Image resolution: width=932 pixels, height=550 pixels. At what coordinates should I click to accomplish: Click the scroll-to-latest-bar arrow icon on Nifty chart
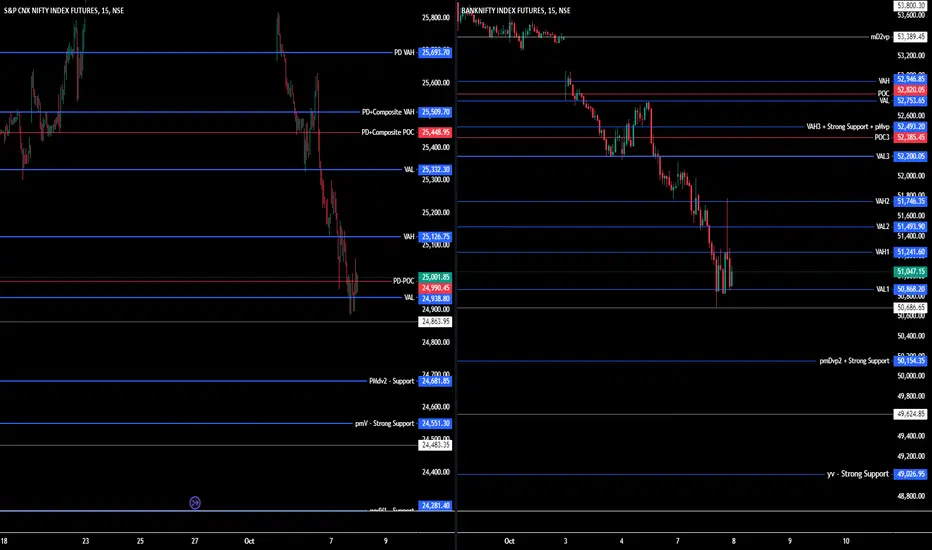pyautogui.click(x=195, y=503)
